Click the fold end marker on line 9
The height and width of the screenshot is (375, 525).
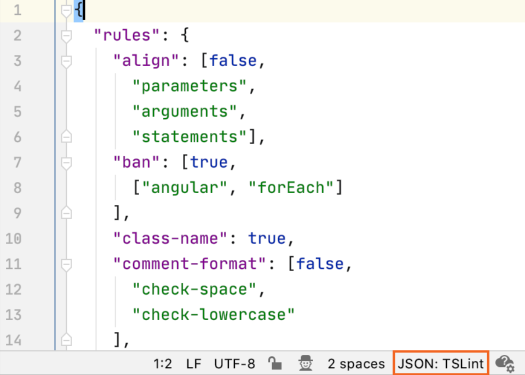pyautogui.click(x=67, y=213)
